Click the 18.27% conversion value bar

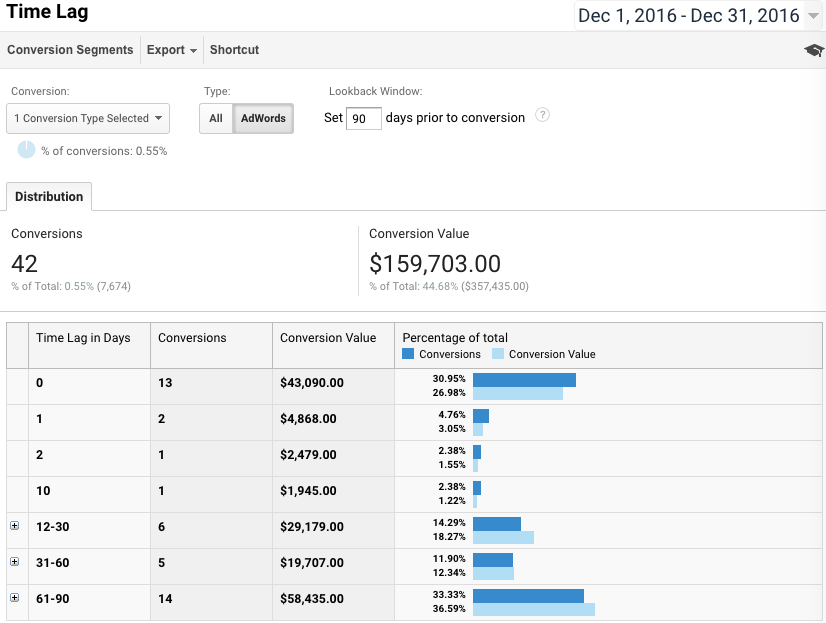(503, 537)
